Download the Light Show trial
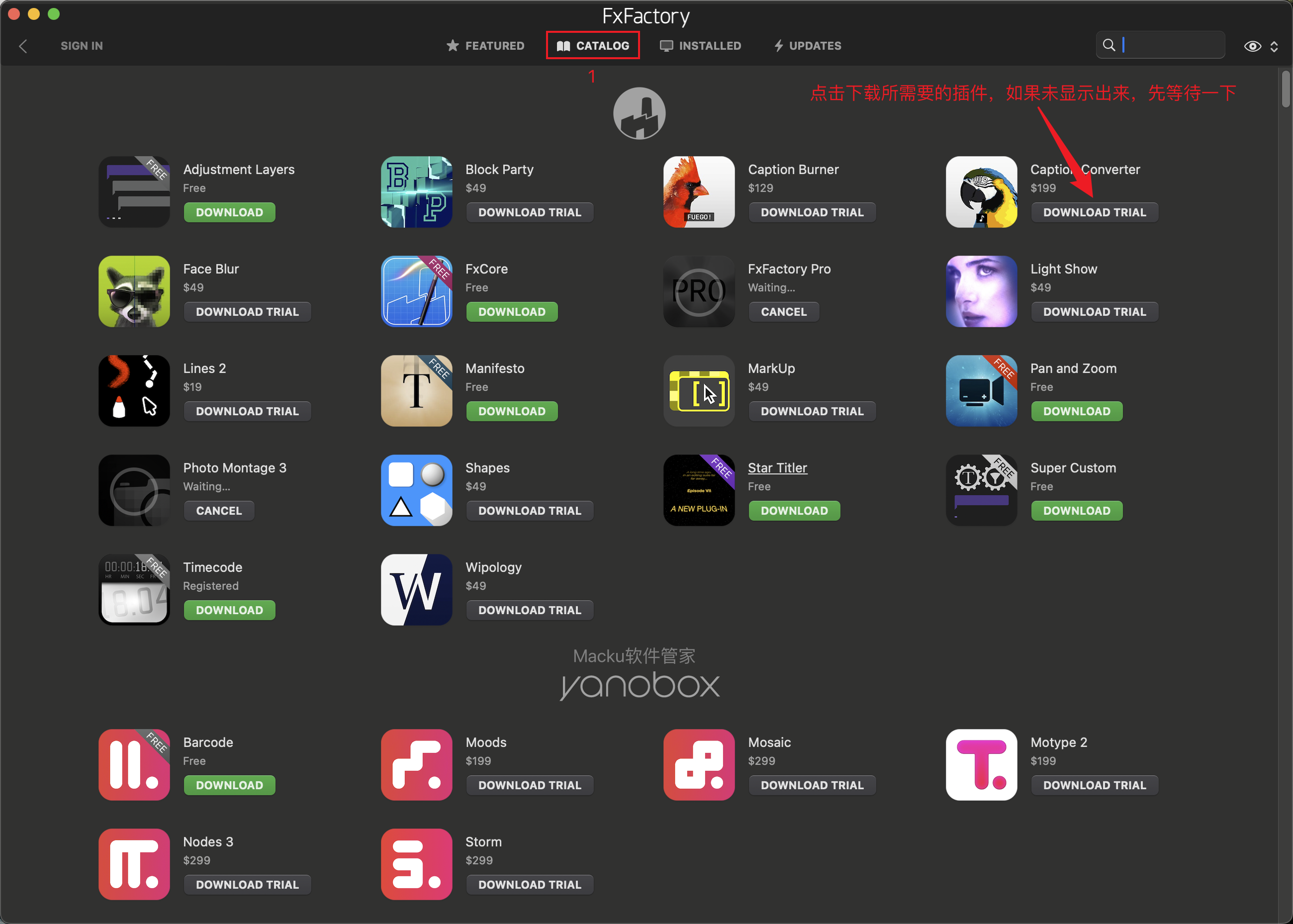1293x924 pixels. [1095, 312]
